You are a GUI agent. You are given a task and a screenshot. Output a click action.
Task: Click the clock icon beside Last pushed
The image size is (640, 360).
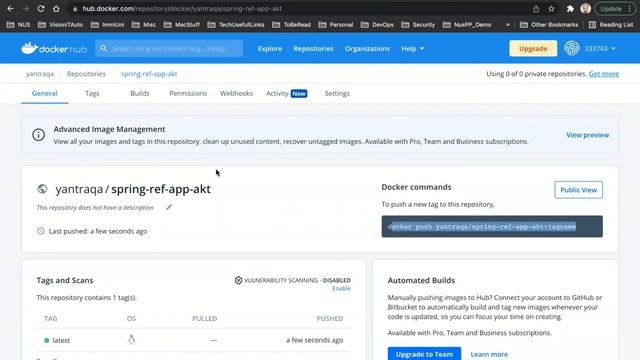[41, 231]
